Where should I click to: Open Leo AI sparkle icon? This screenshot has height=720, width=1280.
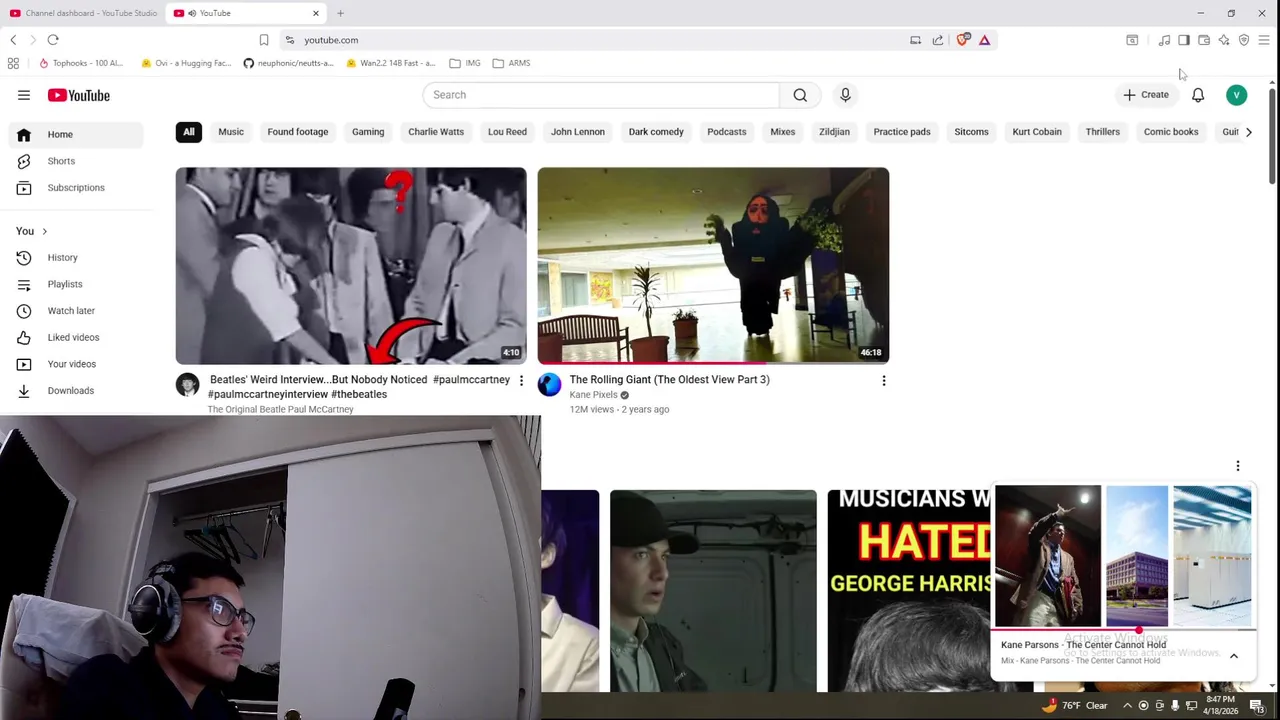(1224, 40)
